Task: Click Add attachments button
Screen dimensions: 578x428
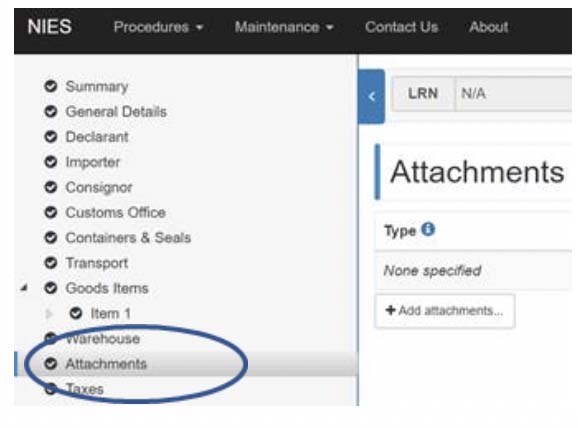Action: pyautogui.click(x=445, y=311)
